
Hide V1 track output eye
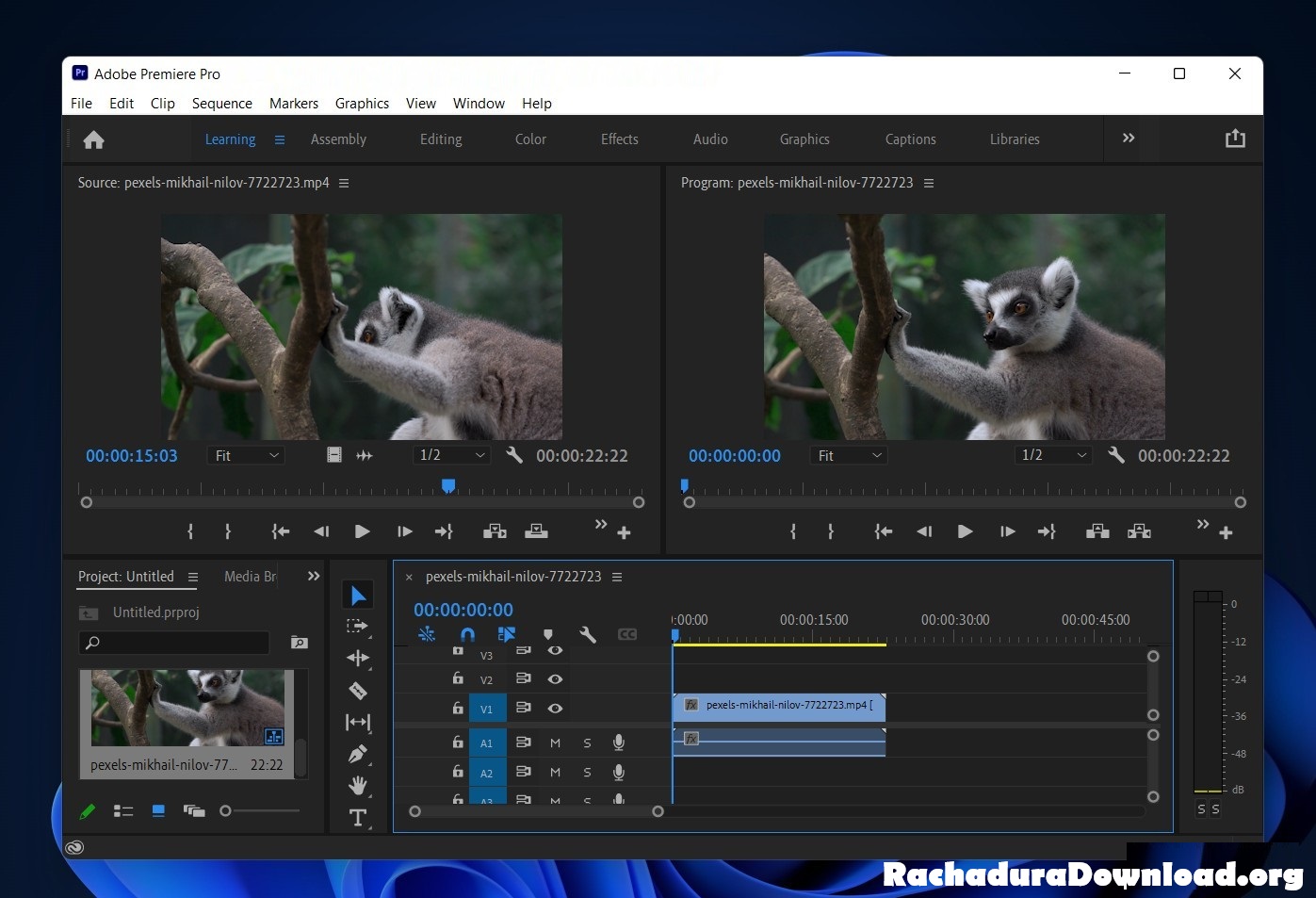(x=555, y=708)
